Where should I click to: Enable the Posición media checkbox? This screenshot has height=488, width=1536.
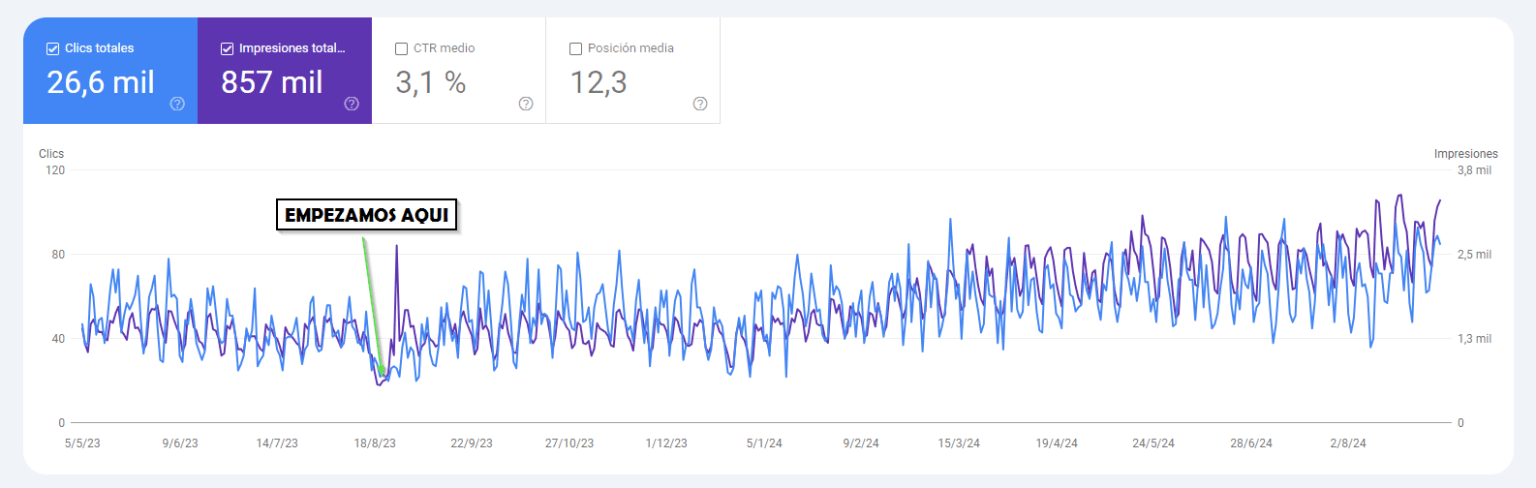[x=575, y=48]
